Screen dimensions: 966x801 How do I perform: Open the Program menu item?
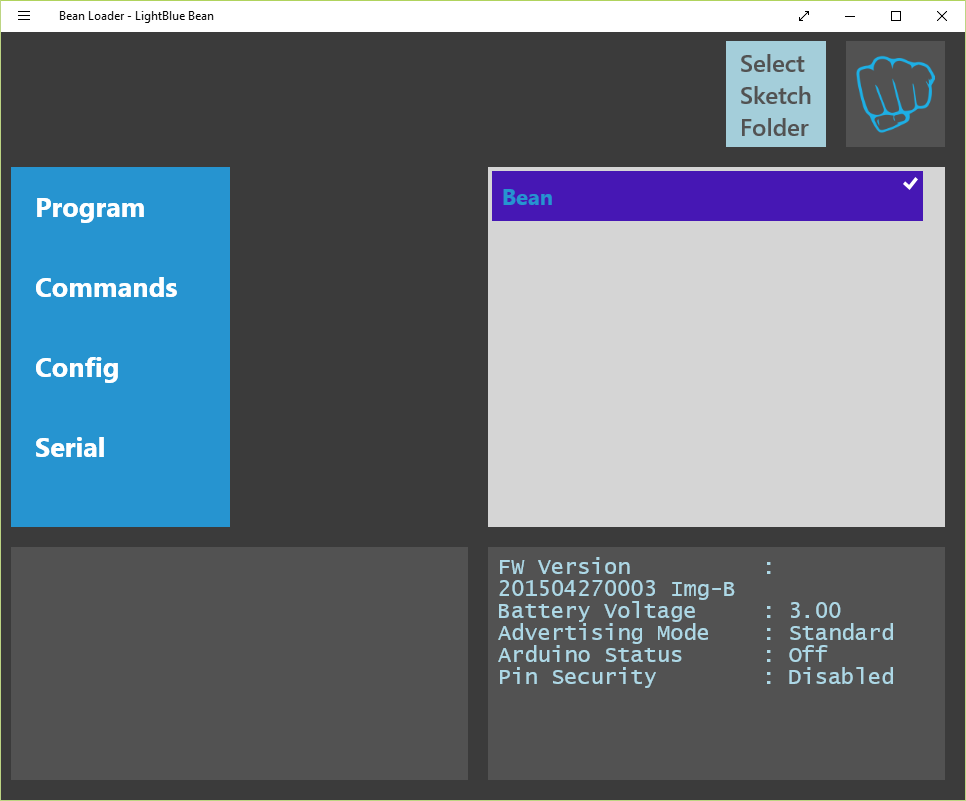point(90,208)
